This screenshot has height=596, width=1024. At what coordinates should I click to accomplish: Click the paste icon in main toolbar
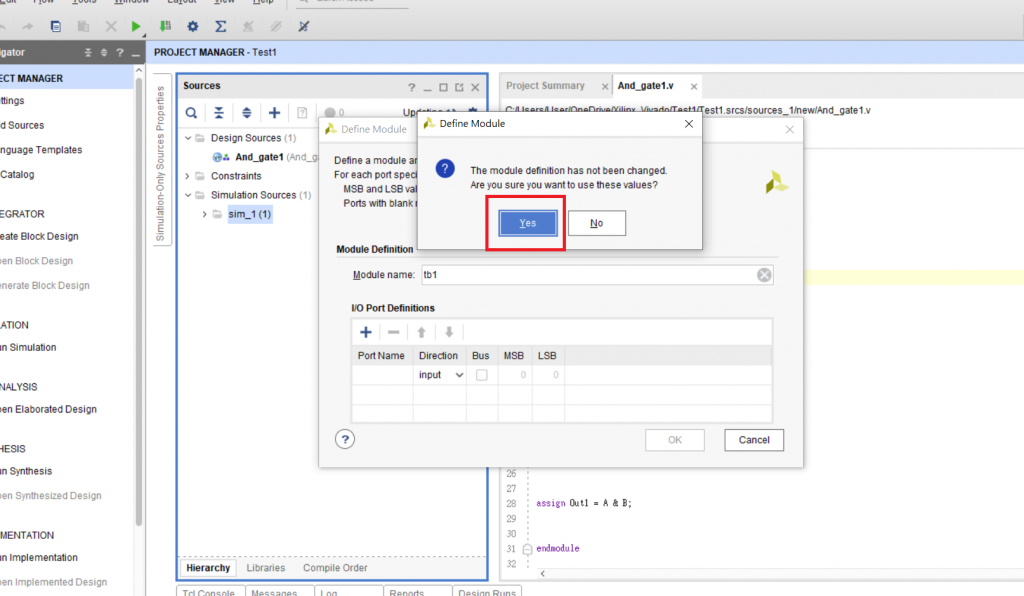pyautogui.click(x=83, y=27)
